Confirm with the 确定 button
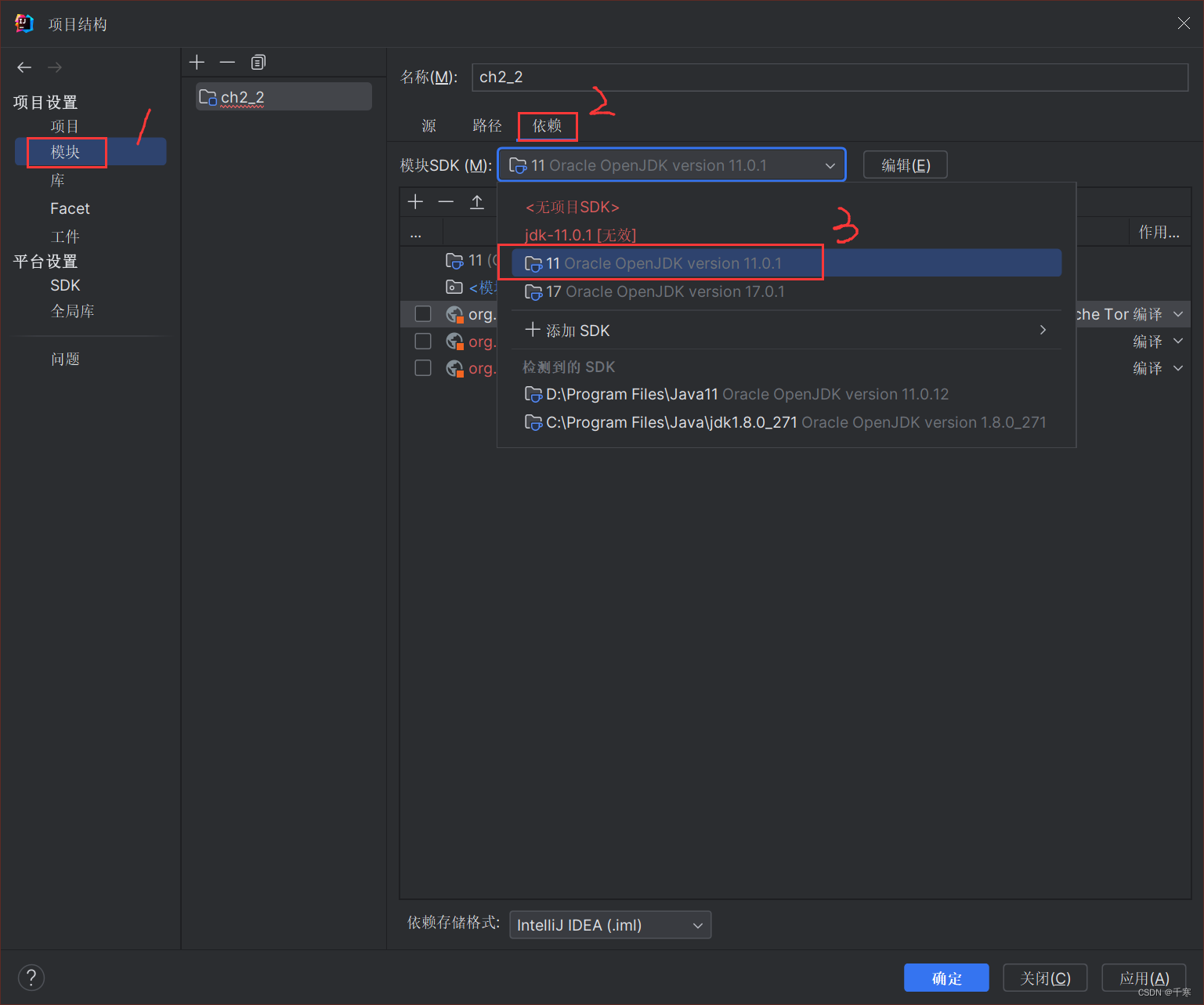Screen dimensions: 1204x1005 [946, 978]
